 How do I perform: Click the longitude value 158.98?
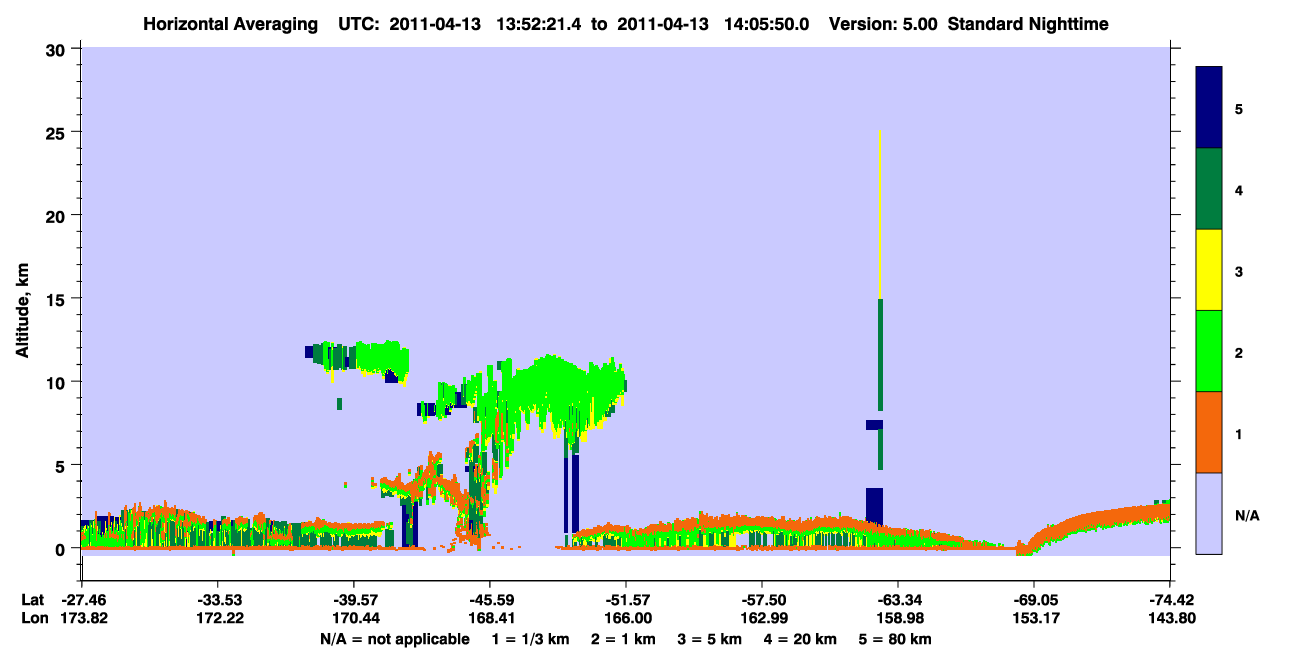(898, 619)
